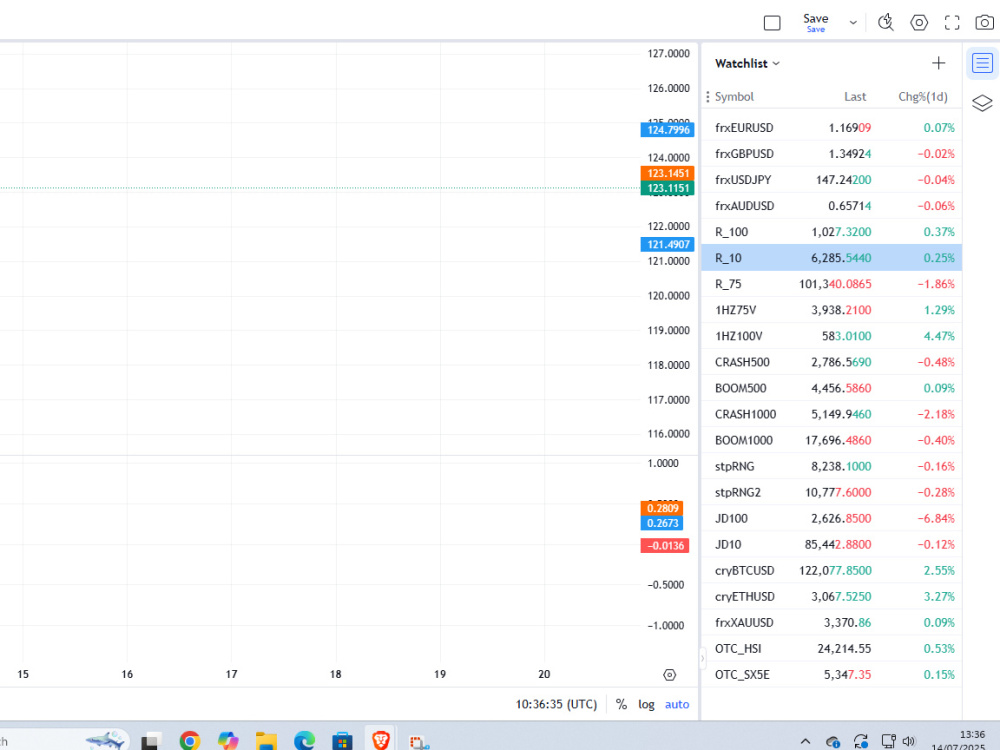The image size is (1000, 750).
Task: Toggle percent scale mode
Action: coord(621,704)
